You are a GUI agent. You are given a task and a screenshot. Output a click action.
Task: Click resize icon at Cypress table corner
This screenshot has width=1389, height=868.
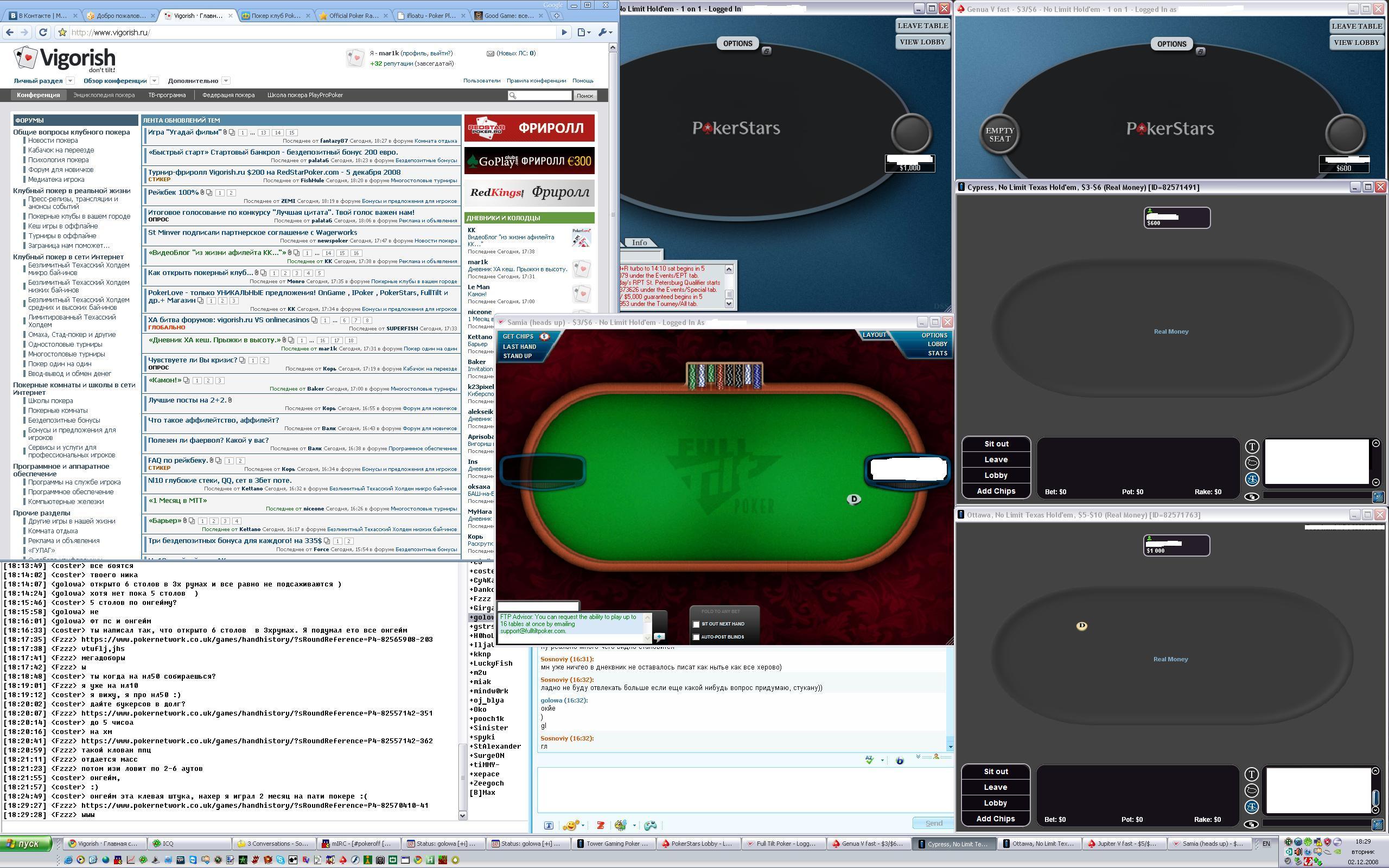1378,496
